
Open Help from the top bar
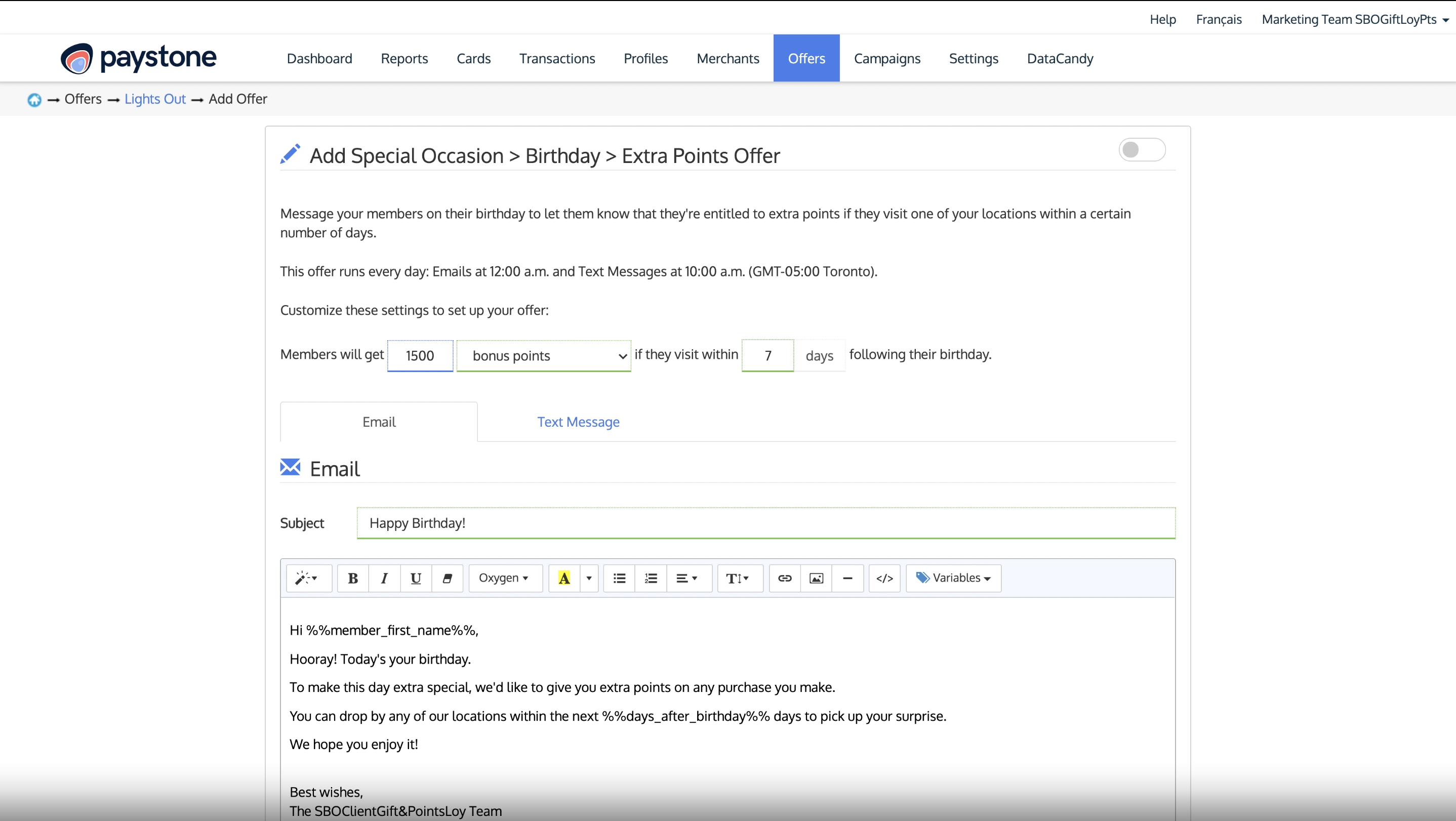click(x=1163, y=19)
